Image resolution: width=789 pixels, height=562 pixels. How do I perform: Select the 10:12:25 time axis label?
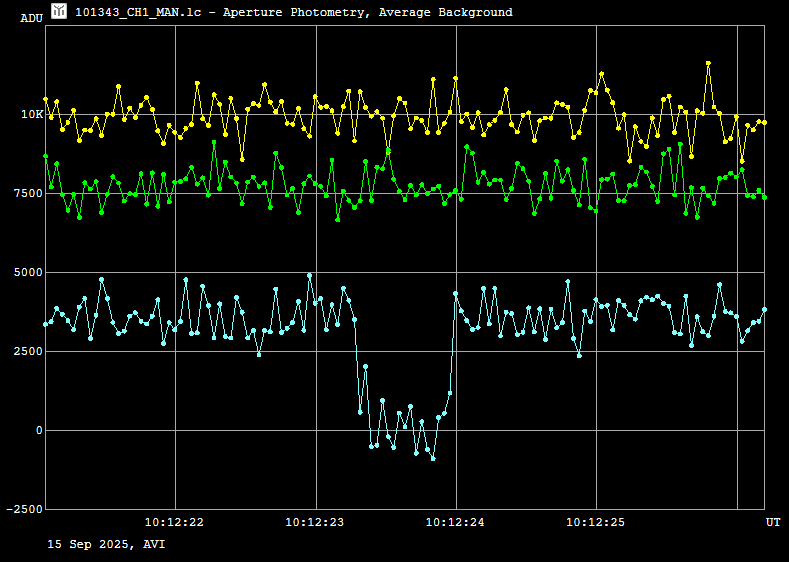click(x=596, y=522)
